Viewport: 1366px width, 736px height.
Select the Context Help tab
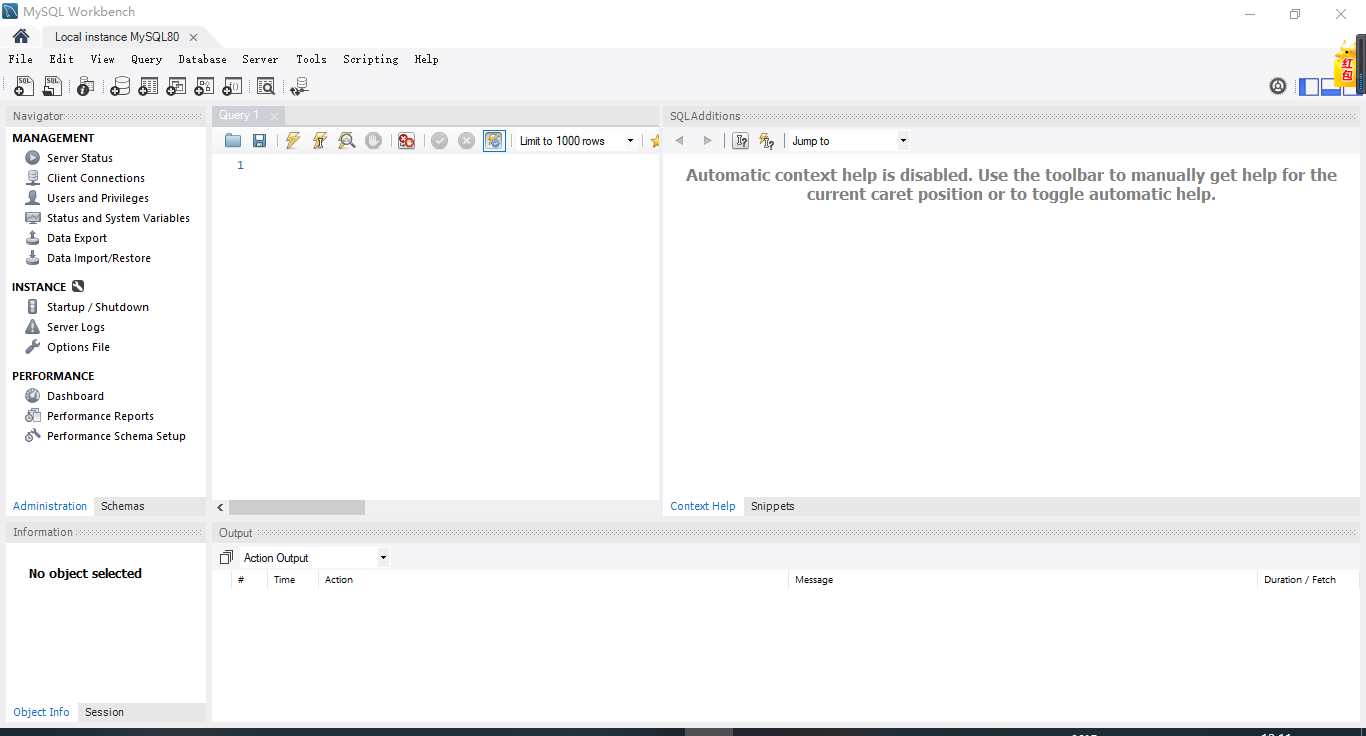coord(703,506)
